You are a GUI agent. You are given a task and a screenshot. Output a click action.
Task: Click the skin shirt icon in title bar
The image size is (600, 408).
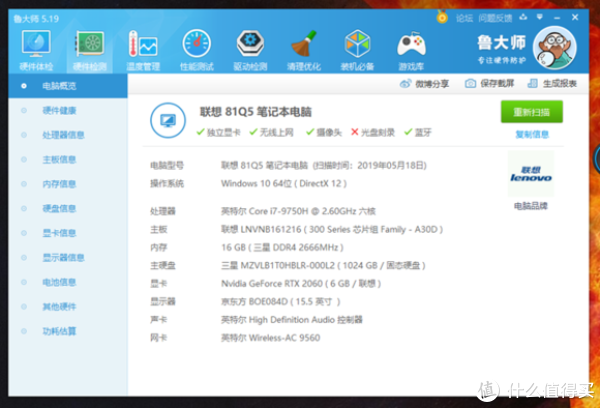pos(523,17)
